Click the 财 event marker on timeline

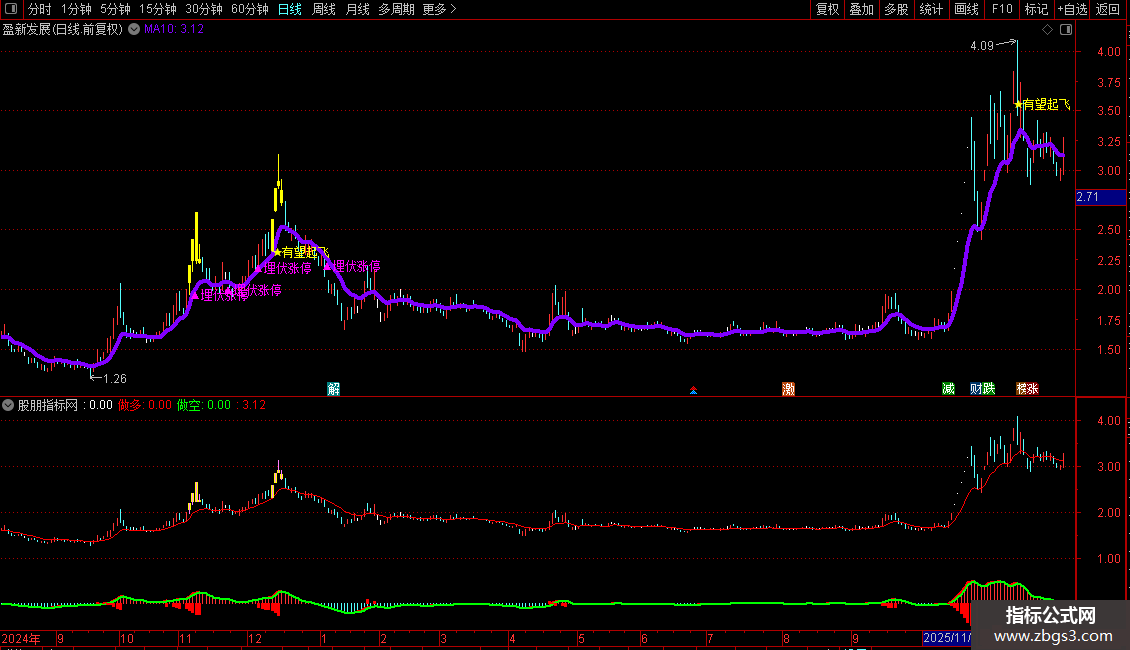pyautogui.click(x=976, y=389)
